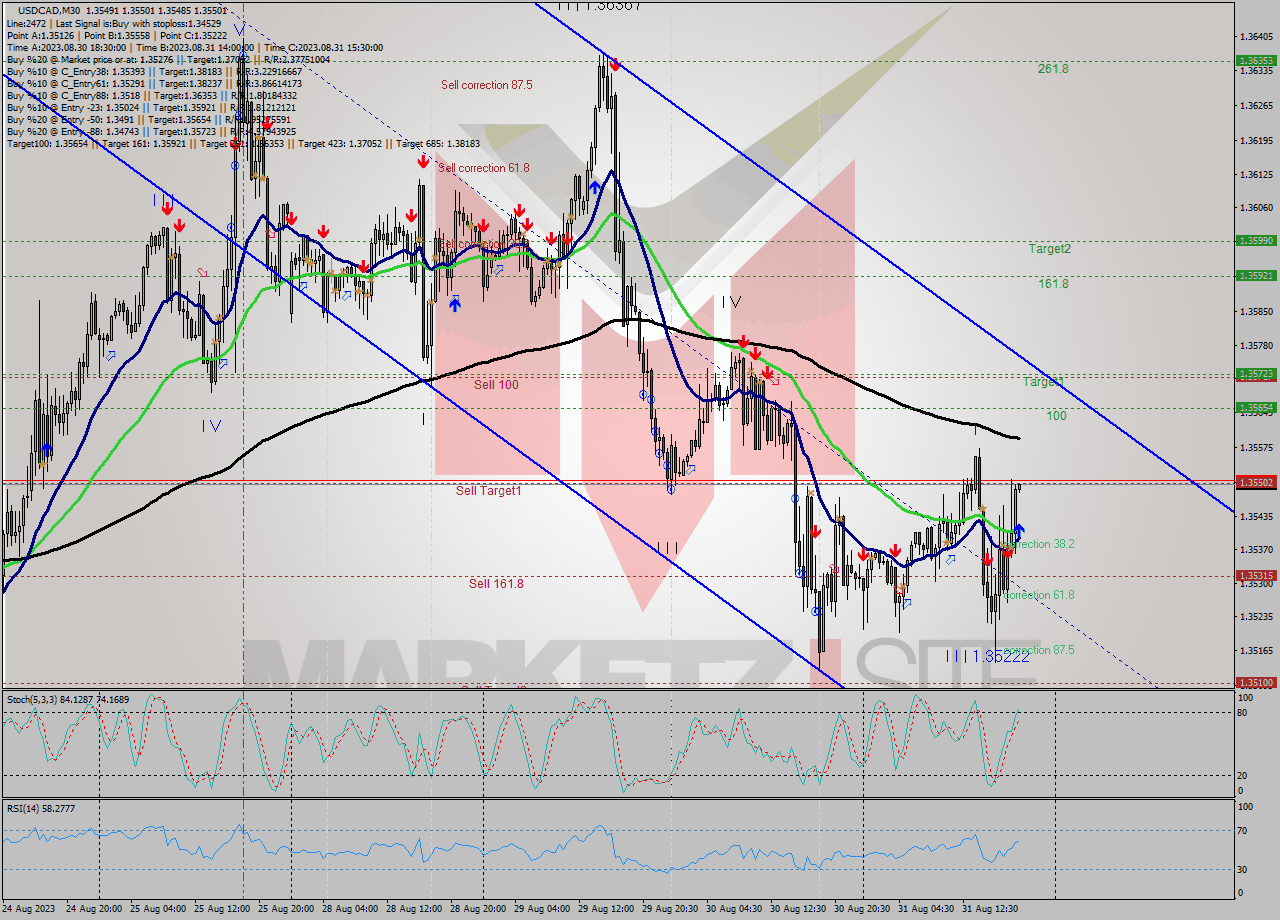The image size is (1280, 920).
Task: Click the '29 Aug 12:00' time axis label
Action: point(604,909)
